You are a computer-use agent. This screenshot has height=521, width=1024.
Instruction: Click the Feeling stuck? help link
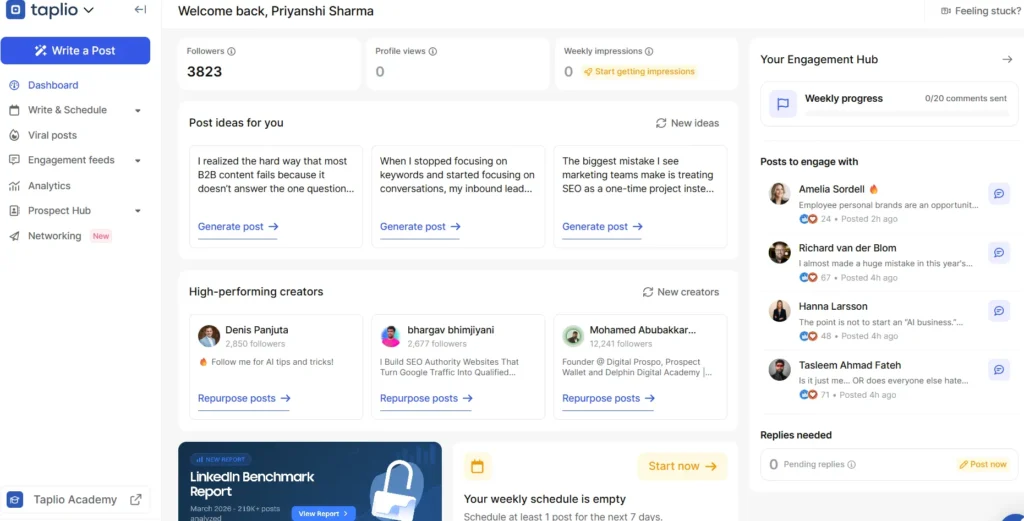(x=980, y=11)
